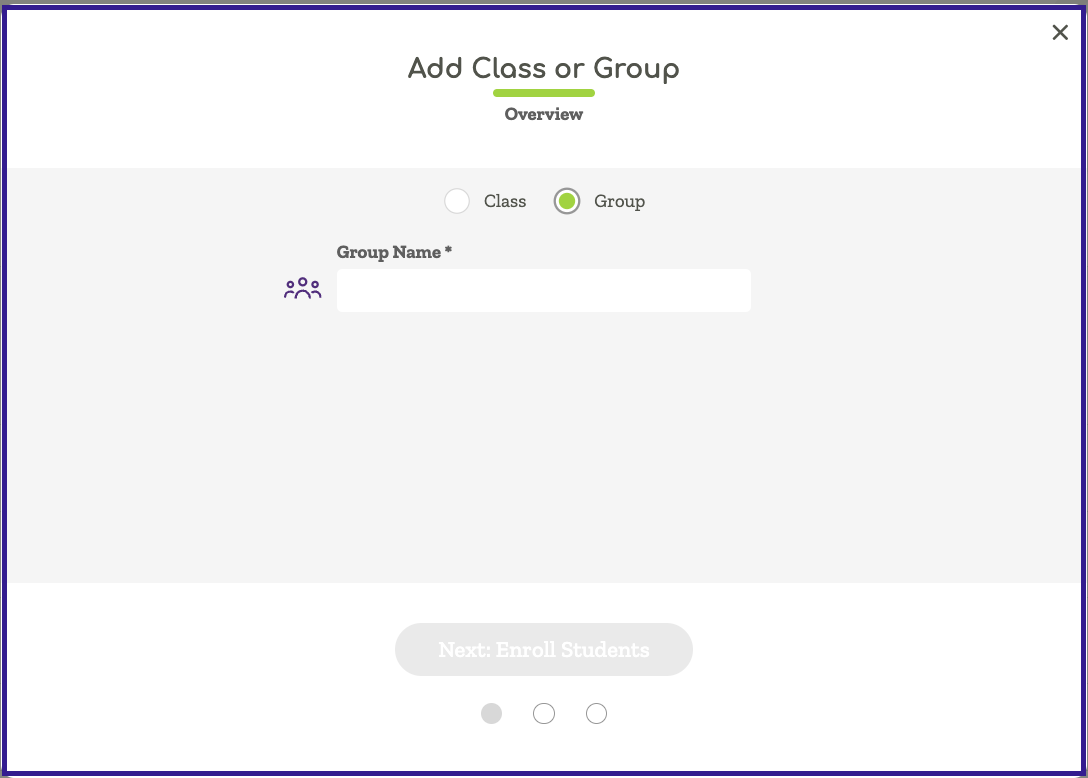Click the empty Class radio circle
This screenshot has width=1088, height=778.
click(x=457, y=201)
